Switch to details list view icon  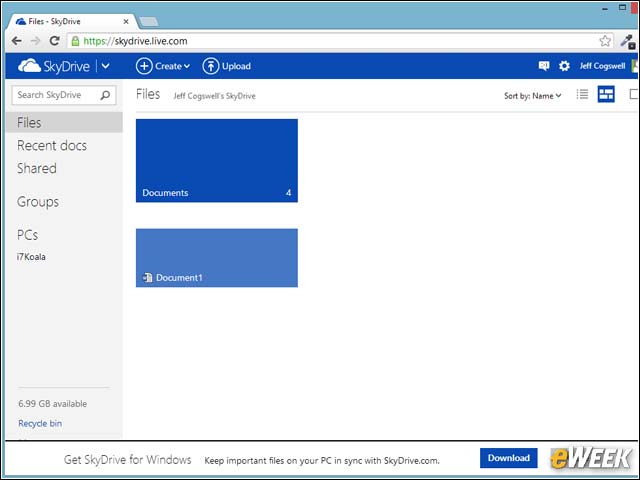pyautogui.click(x=582, y=94)
